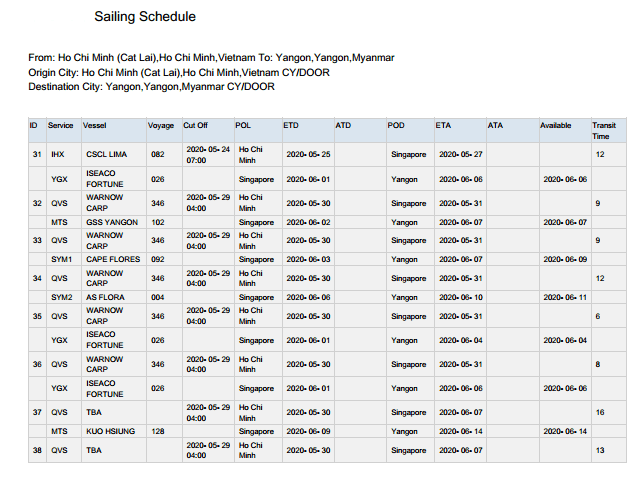Screen dimensions: 644x485
Task: Click the IHX service cell
Action: pyautogui.click(x=57, y=154)
